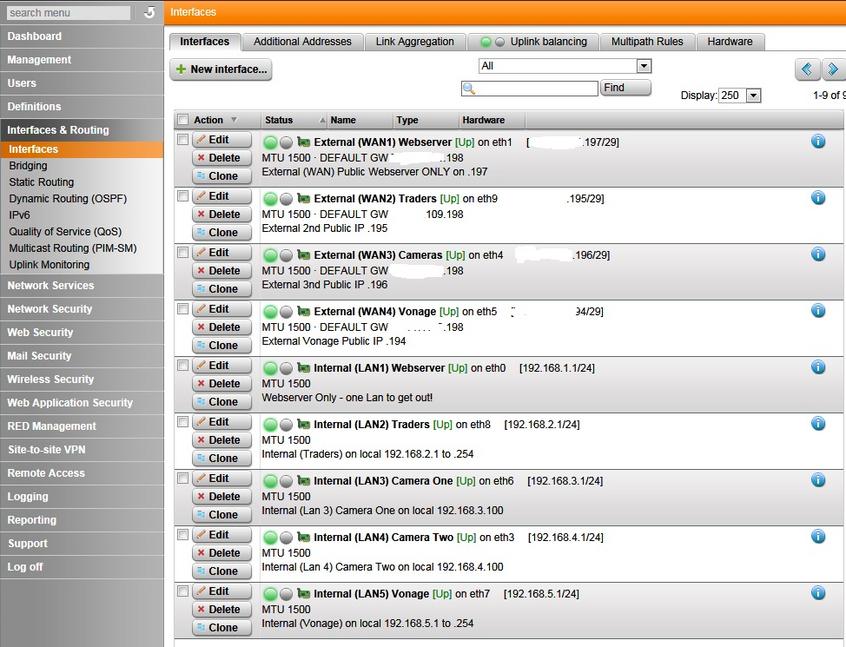Click the search menu input field
Screen dimensions: 846x647
[68, 13]
